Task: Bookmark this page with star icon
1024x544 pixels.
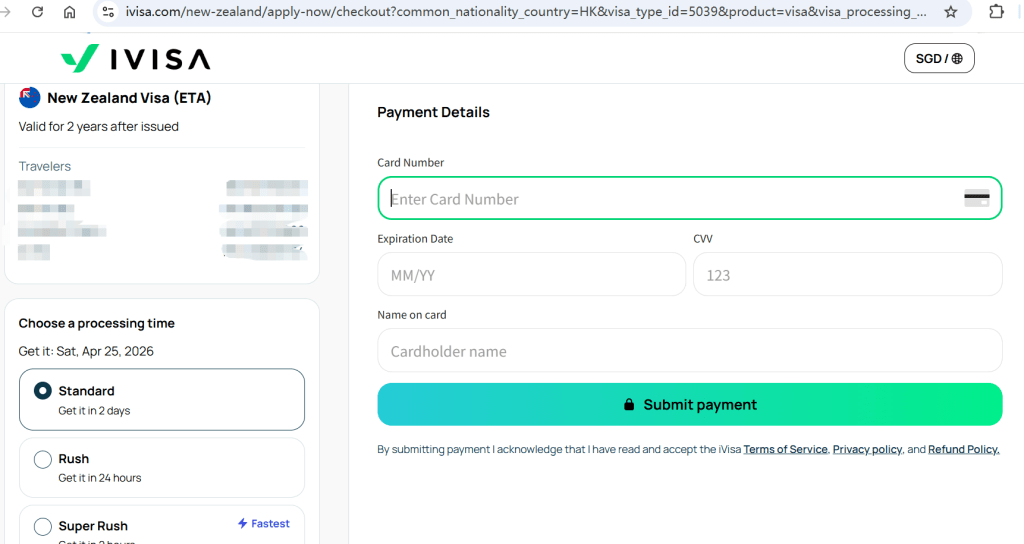Action: [951, 12]
